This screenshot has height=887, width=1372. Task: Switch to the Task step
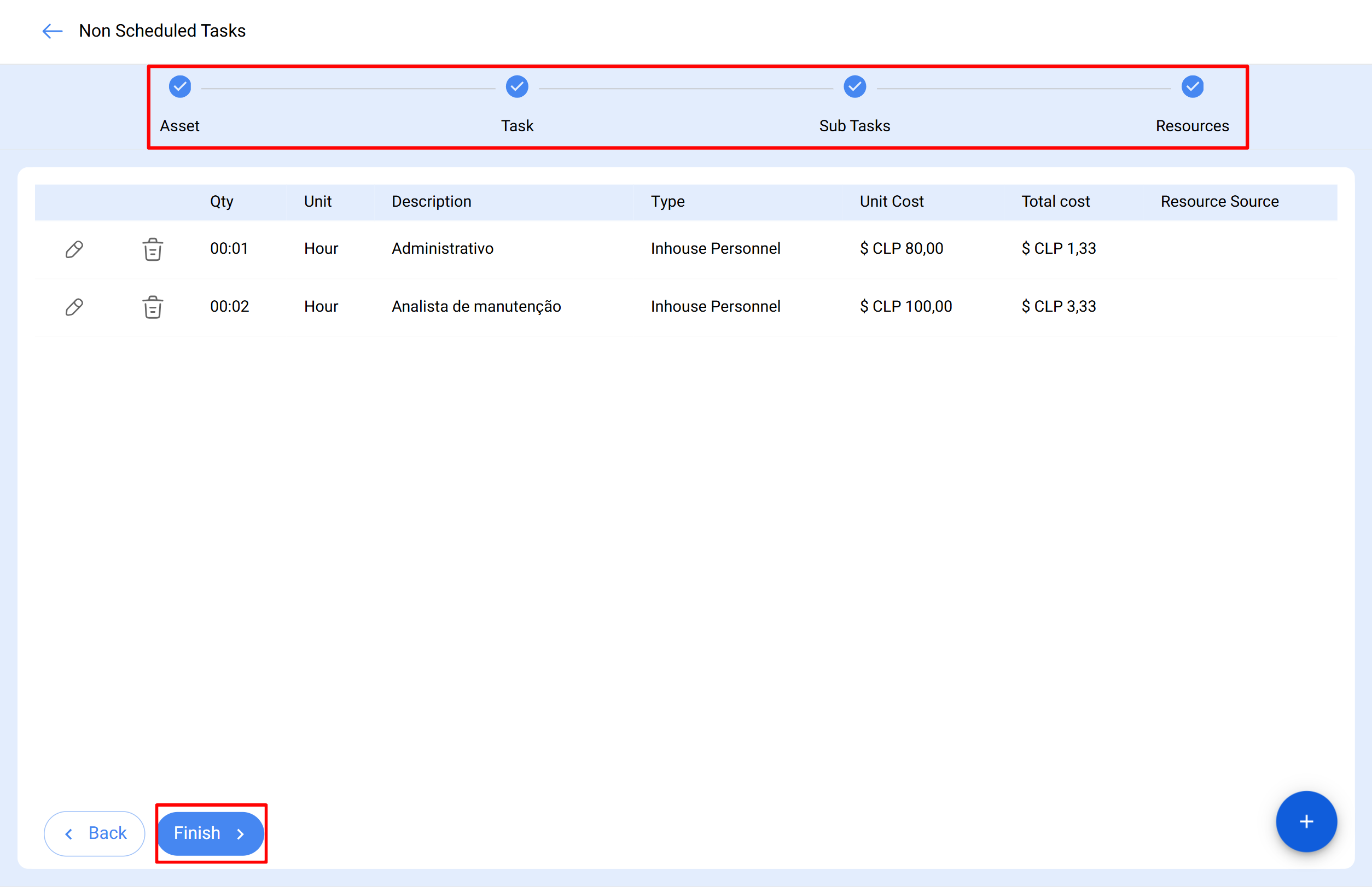pyautogui.click(x=516, y=126)
